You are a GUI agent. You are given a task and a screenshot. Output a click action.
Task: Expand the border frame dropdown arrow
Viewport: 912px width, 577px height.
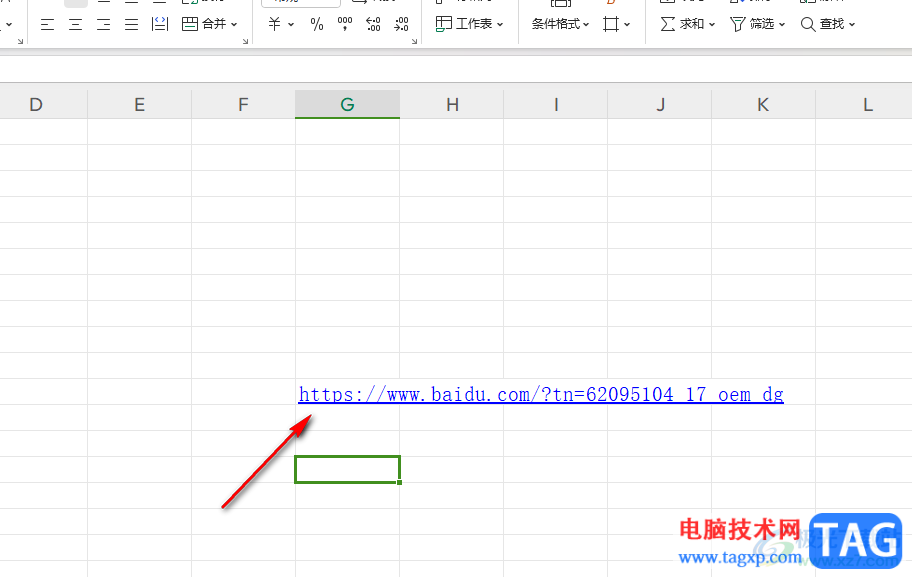pos(627,24)
